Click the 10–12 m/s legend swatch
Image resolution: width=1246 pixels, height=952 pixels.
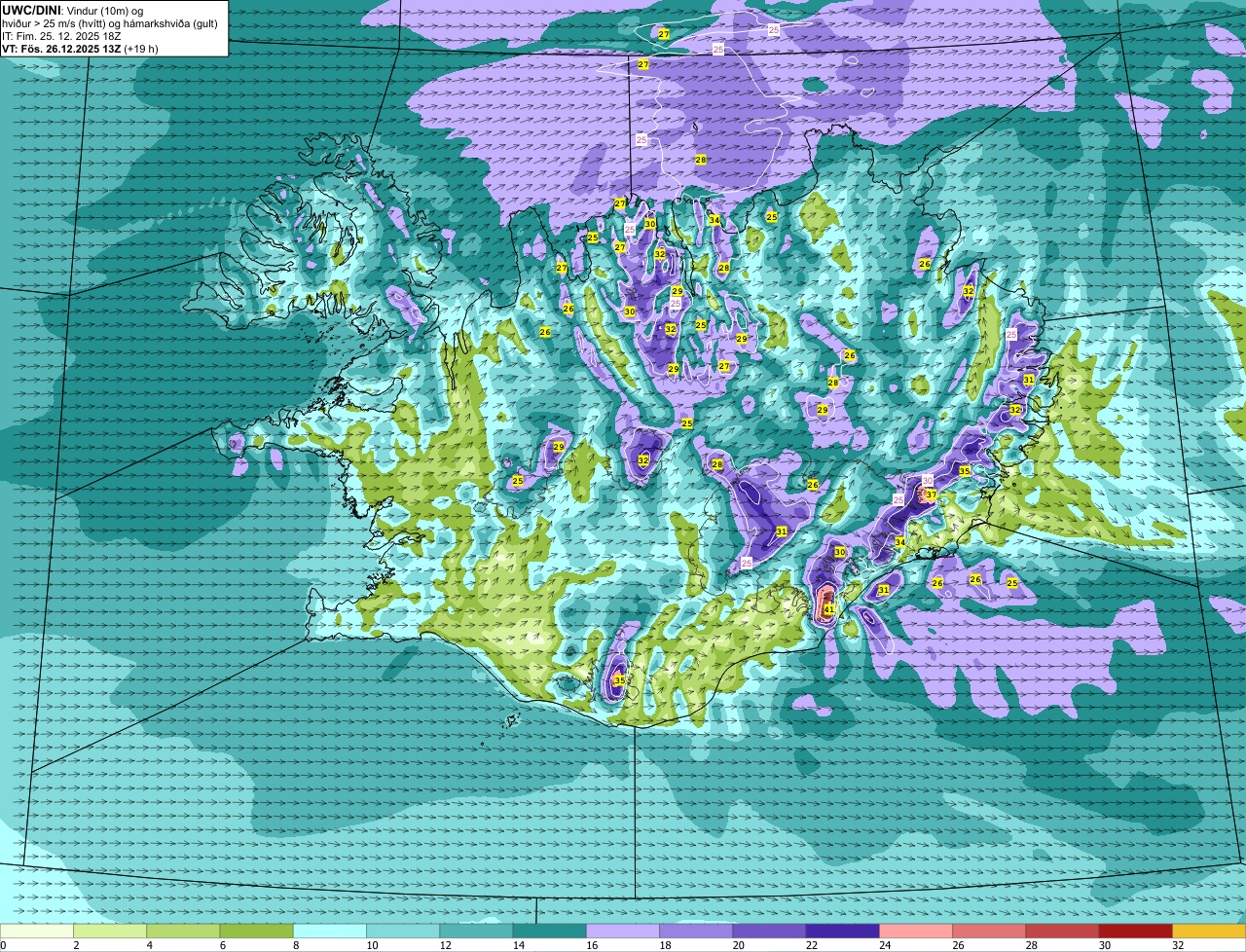(403, 932)
